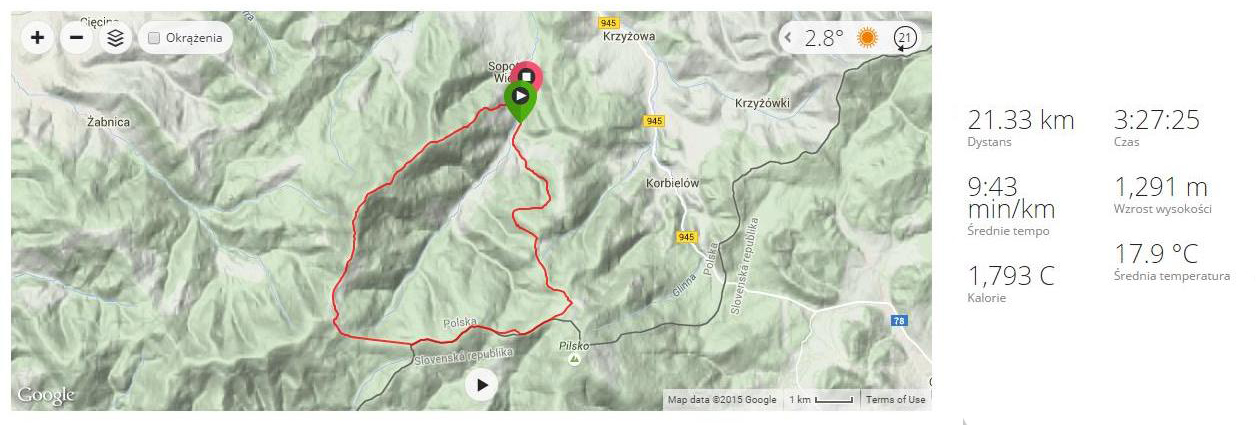Click the sun weather icon

coord(867,38)
